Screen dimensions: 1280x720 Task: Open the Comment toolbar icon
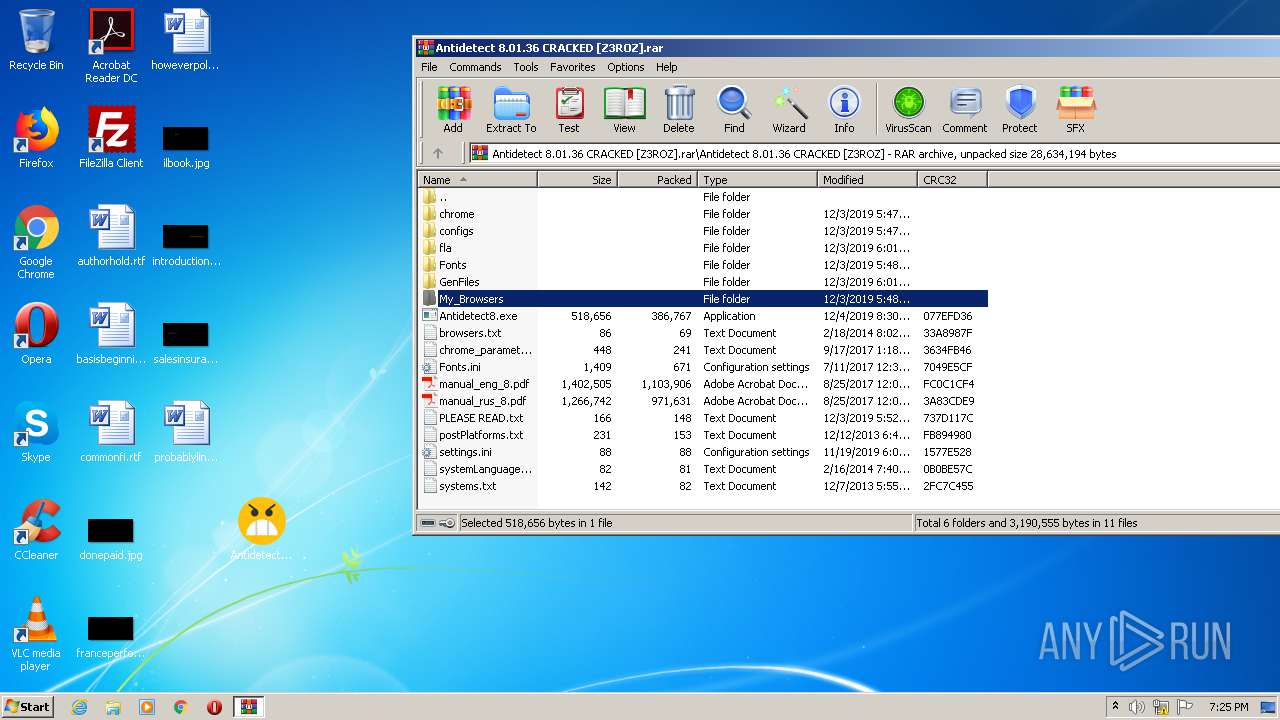tap(965, 110)
